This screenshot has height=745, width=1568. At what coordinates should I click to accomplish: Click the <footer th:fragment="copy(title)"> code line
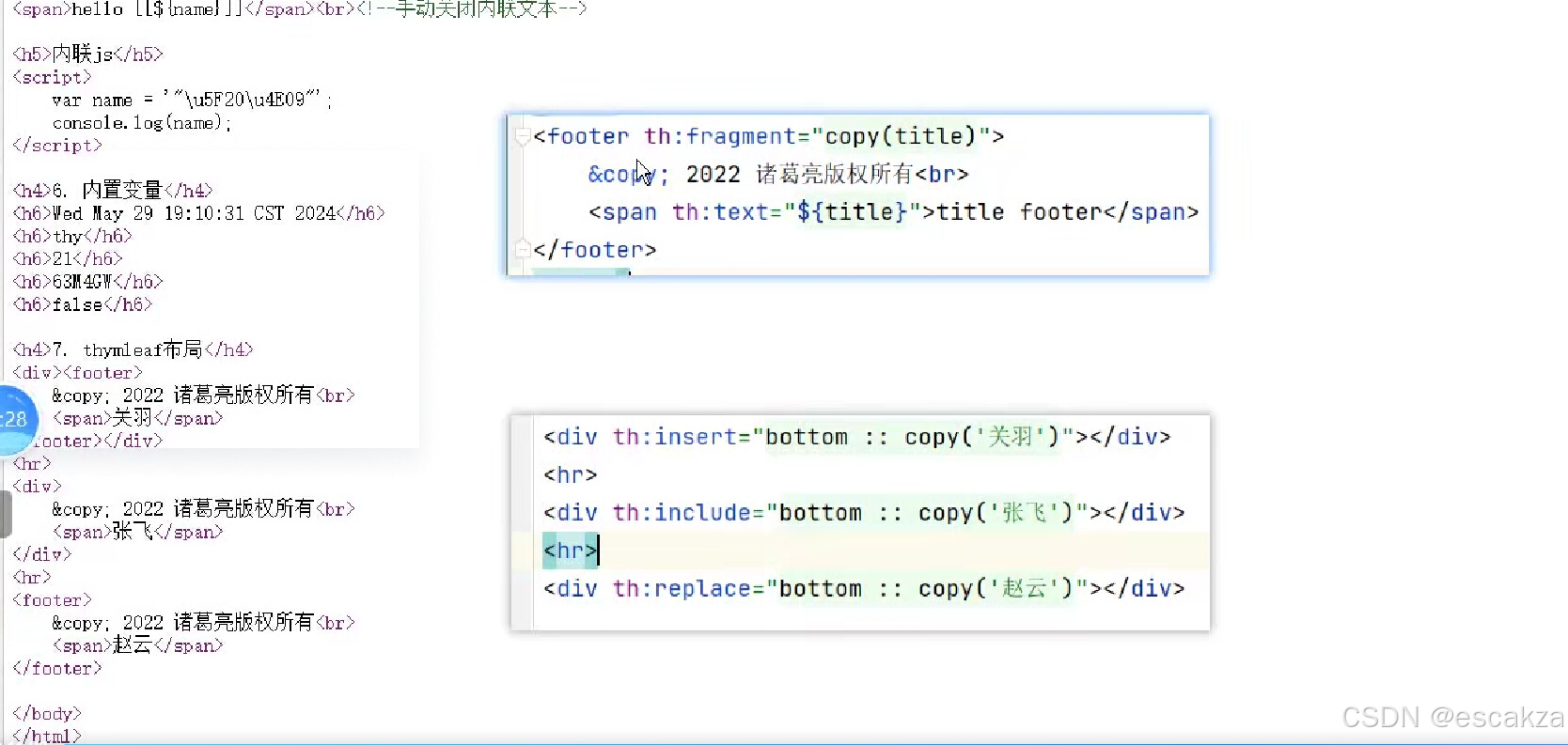tap(768, 136)
